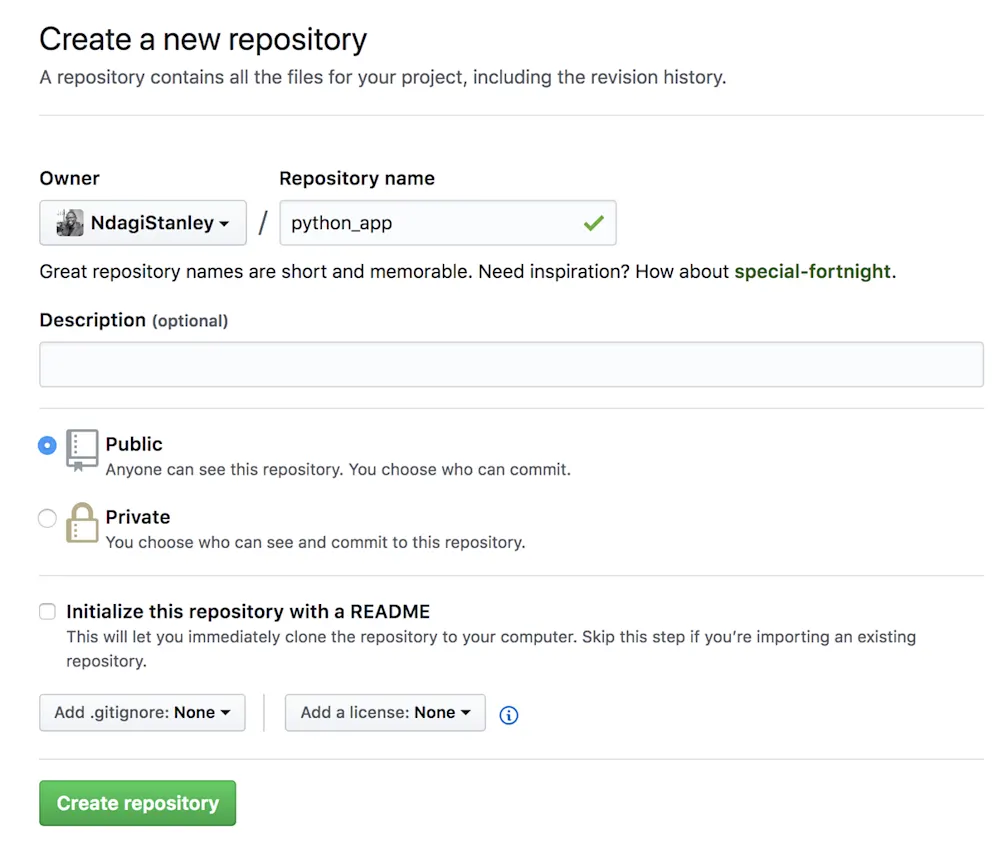
Task: Click the bold "Private" option label
Action: pyautogui.click(x=138, y=517)
